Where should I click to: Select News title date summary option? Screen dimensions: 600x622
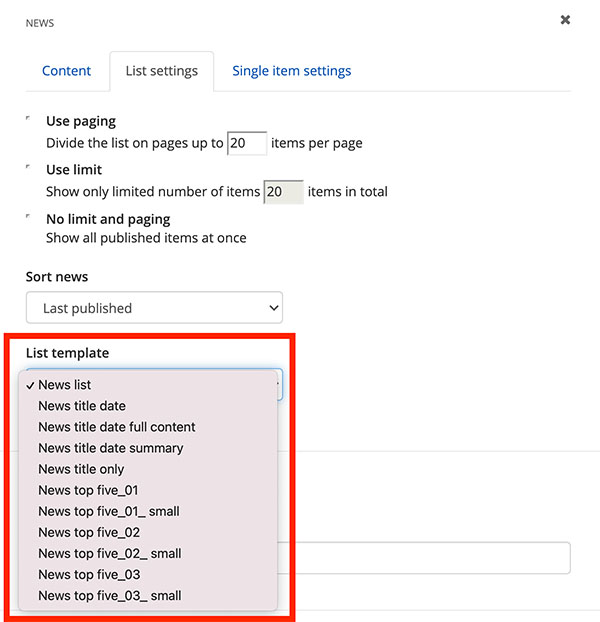(x=148, y=448)
